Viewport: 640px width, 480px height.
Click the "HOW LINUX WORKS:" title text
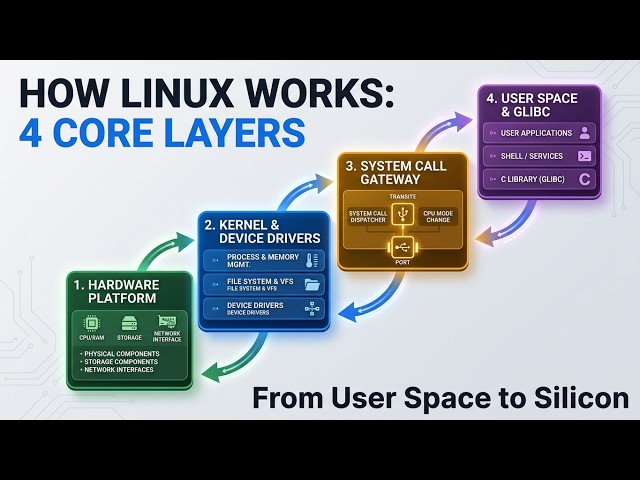pyautogui.click(x=207, y=93)
